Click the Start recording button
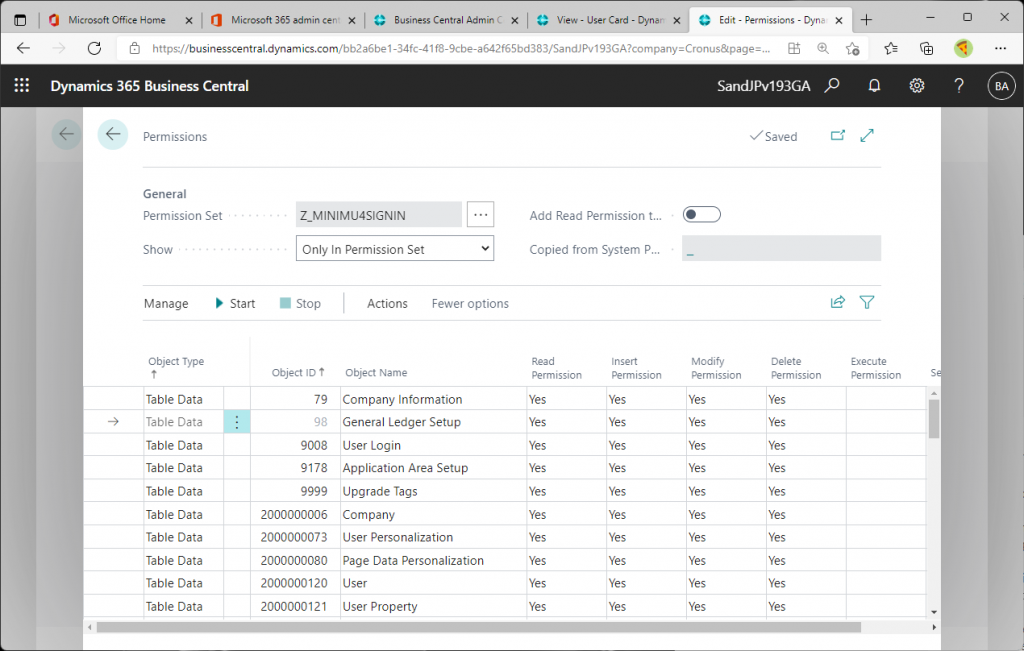 (235, 304)
